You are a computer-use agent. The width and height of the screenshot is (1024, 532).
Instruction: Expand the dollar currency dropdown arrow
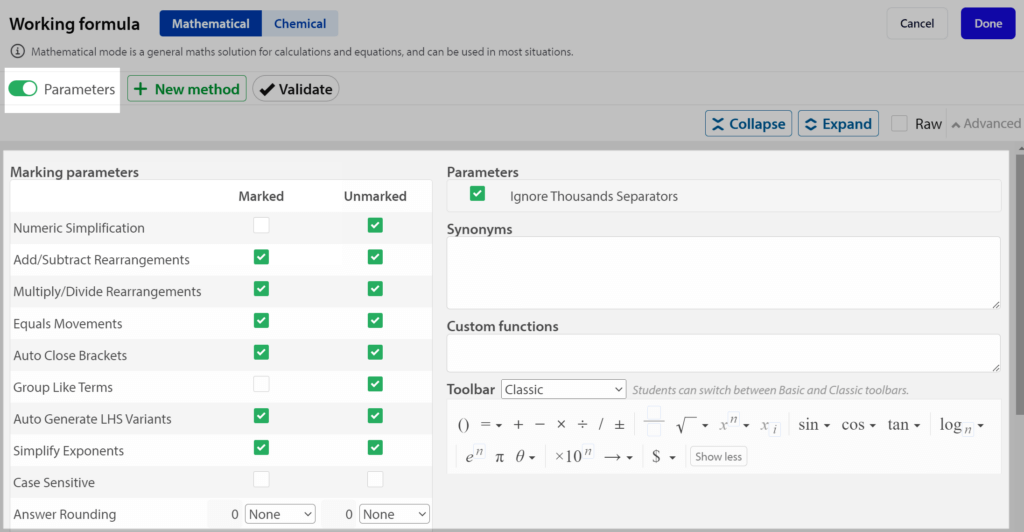pyautogui.click(x=672, y=458)
